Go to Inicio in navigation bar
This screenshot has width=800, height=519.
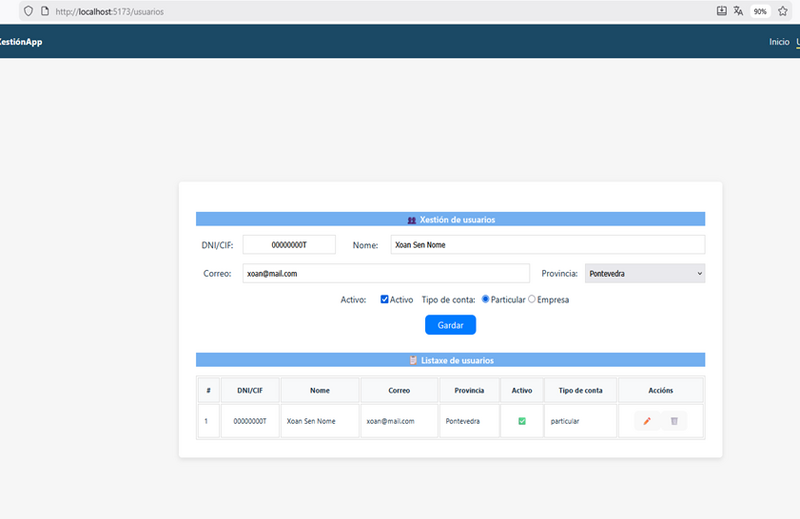(x=779, y=42)
